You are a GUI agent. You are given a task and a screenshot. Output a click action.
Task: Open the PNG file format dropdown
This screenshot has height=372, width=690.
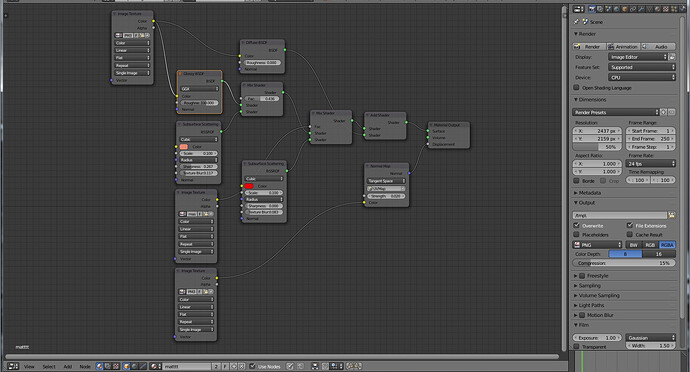click(x=598, y=245)
